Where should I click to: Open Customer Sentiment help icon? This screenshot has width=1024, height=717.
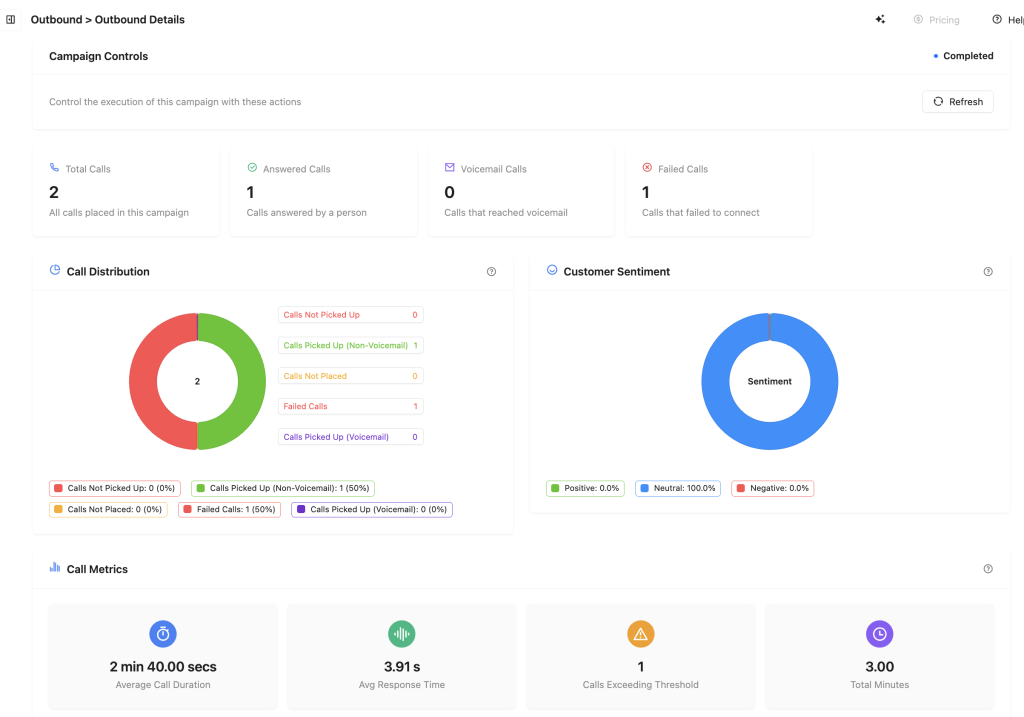(988, 272)
